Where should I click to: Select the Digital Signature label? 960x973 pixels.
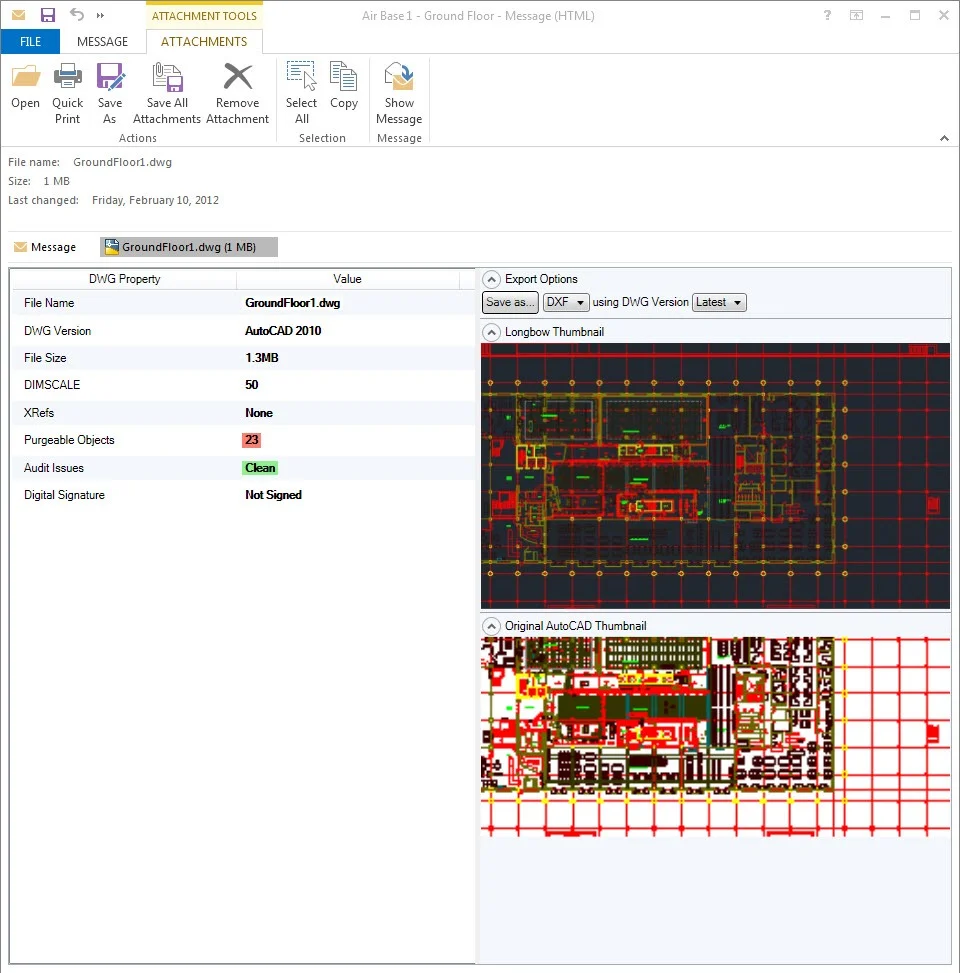point(64,495)
